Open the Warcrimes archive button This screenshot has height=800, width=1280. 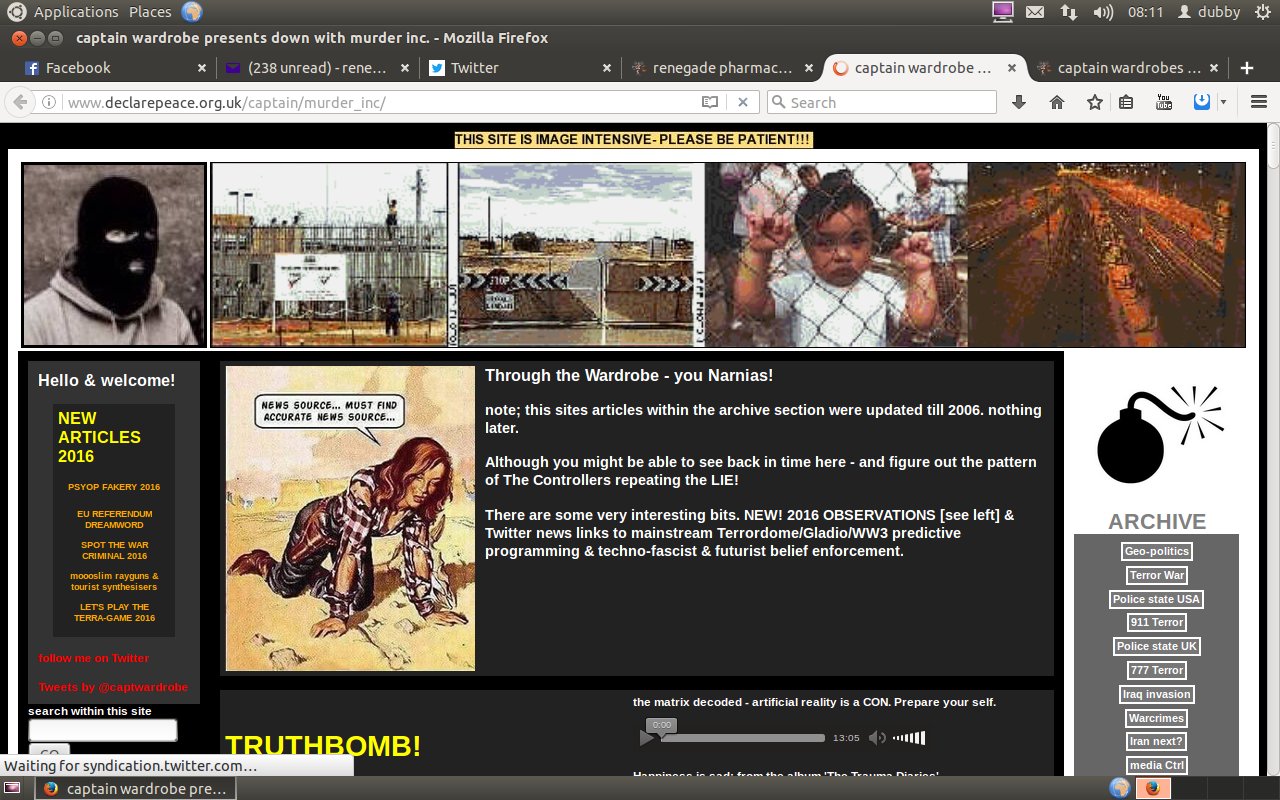1157,718
